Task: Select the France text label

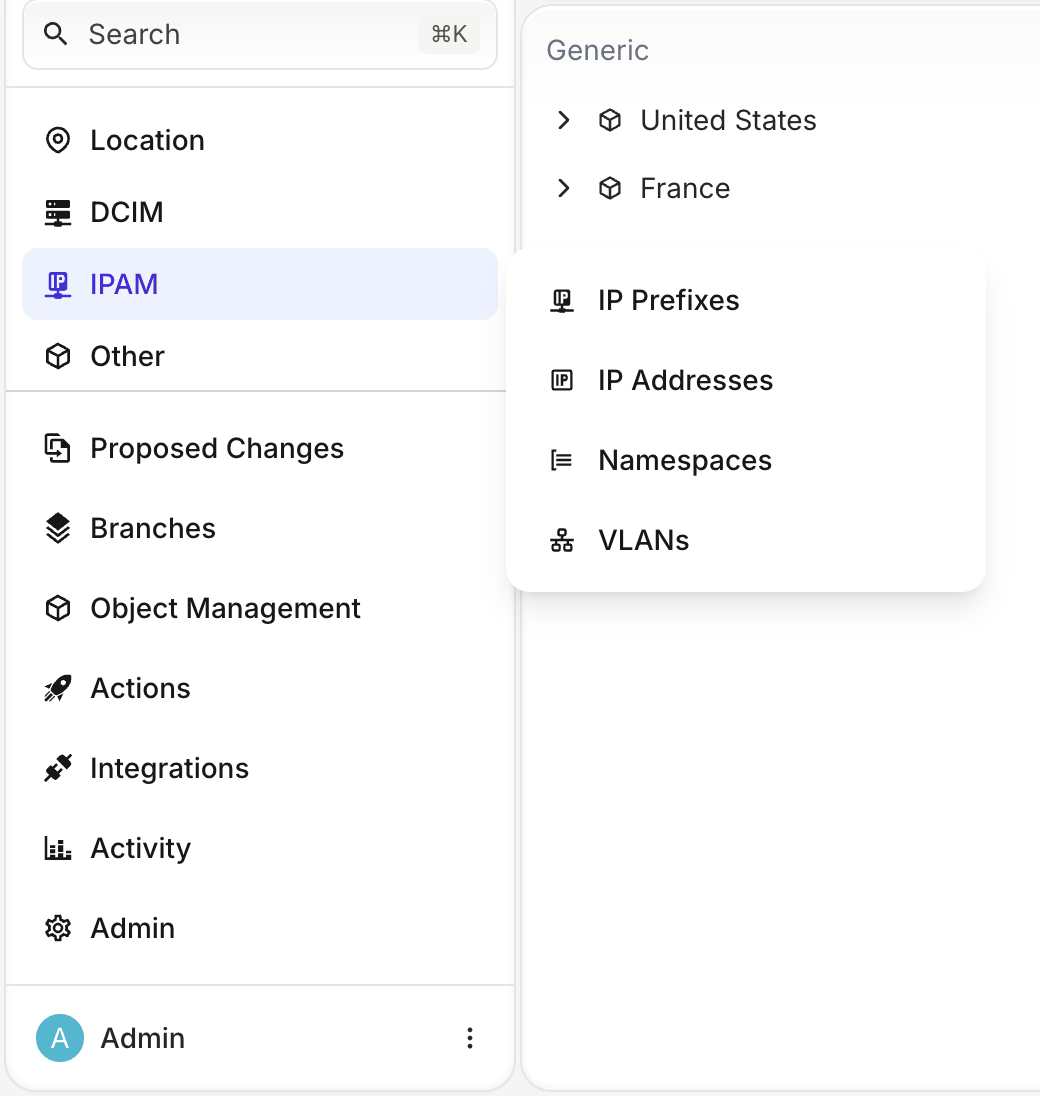Action: 685,188
